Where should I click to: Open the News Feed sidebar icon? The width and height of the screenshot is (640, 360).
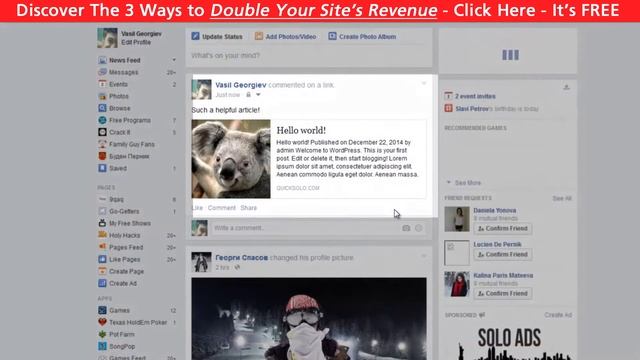coord(102,60)
